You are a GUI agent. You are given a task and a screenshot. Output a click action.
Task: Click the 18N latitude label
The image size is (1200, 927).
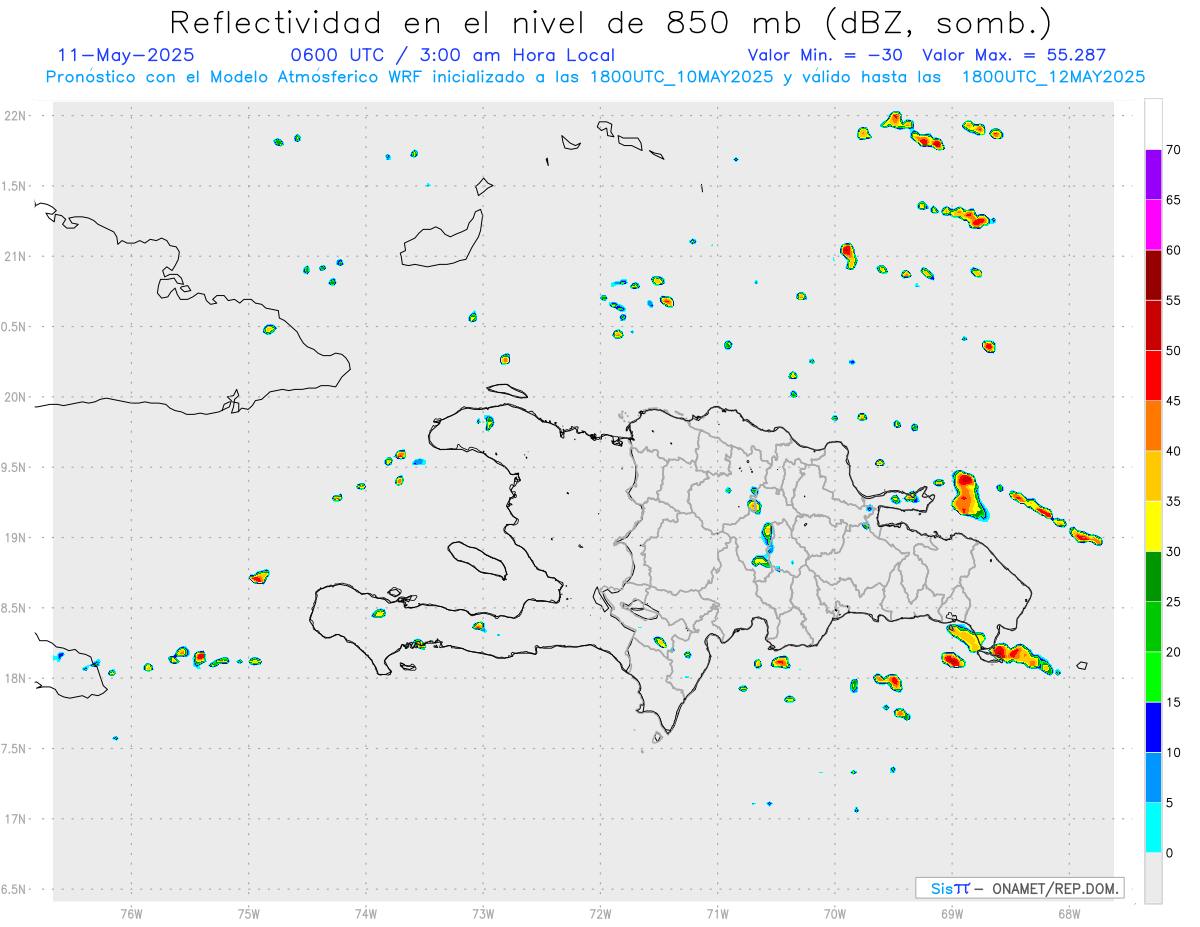(17, 678)
